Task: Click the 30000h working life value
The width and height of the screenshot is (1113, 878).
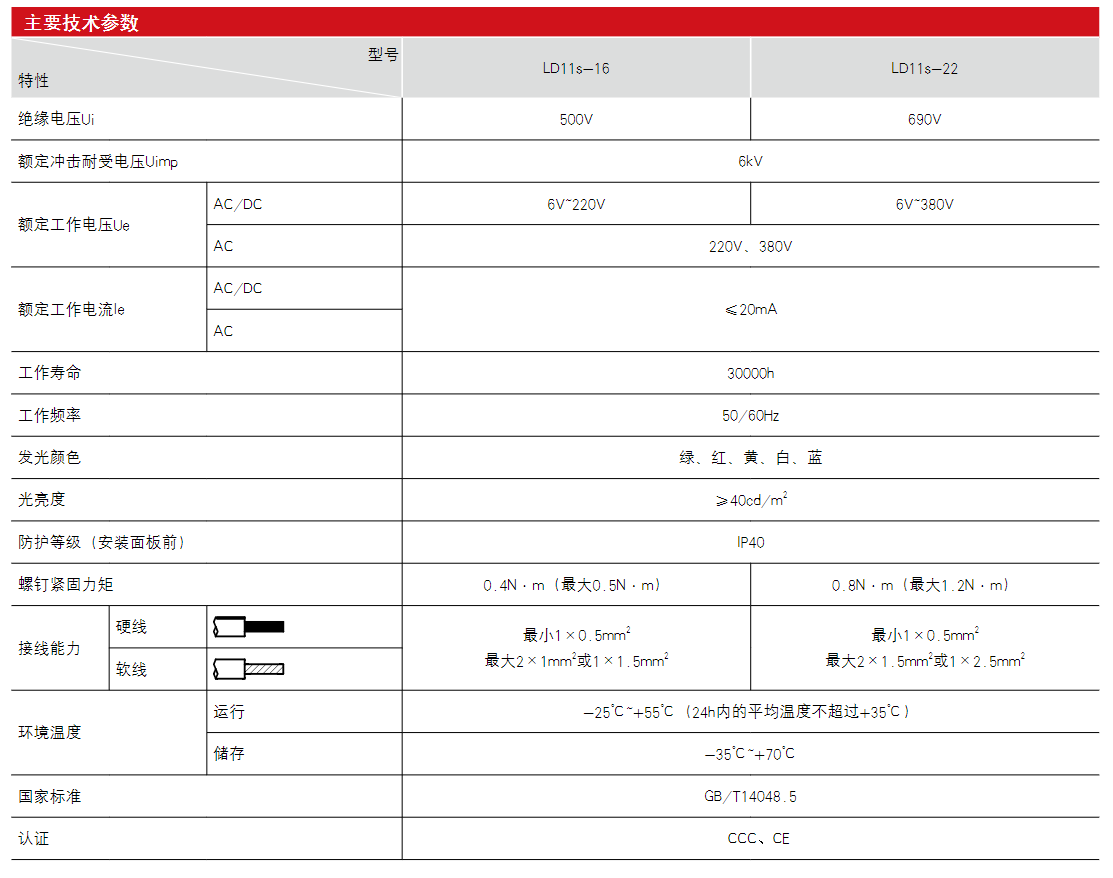Action: [750, 373]
